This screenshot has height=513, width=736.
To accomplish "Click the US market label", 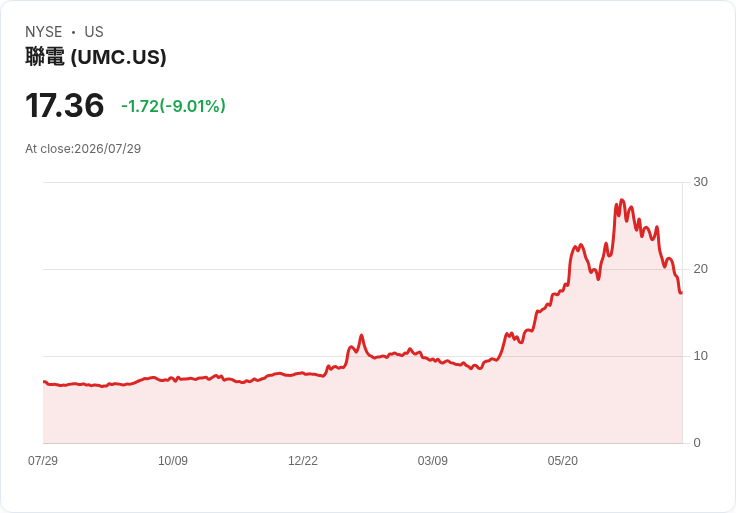I will click(x=94, y=32).
